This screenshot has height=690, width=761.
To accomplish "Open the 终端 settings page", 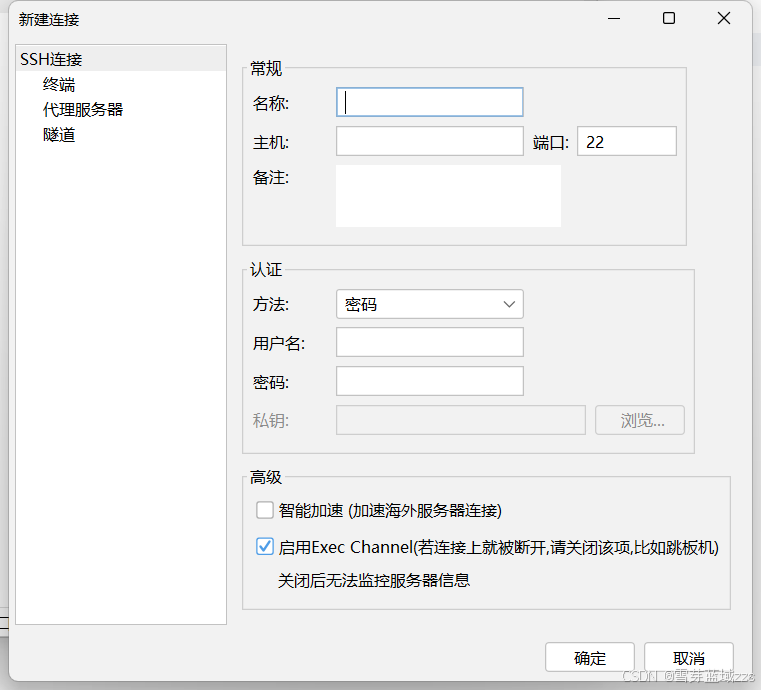I will (59, 85).
